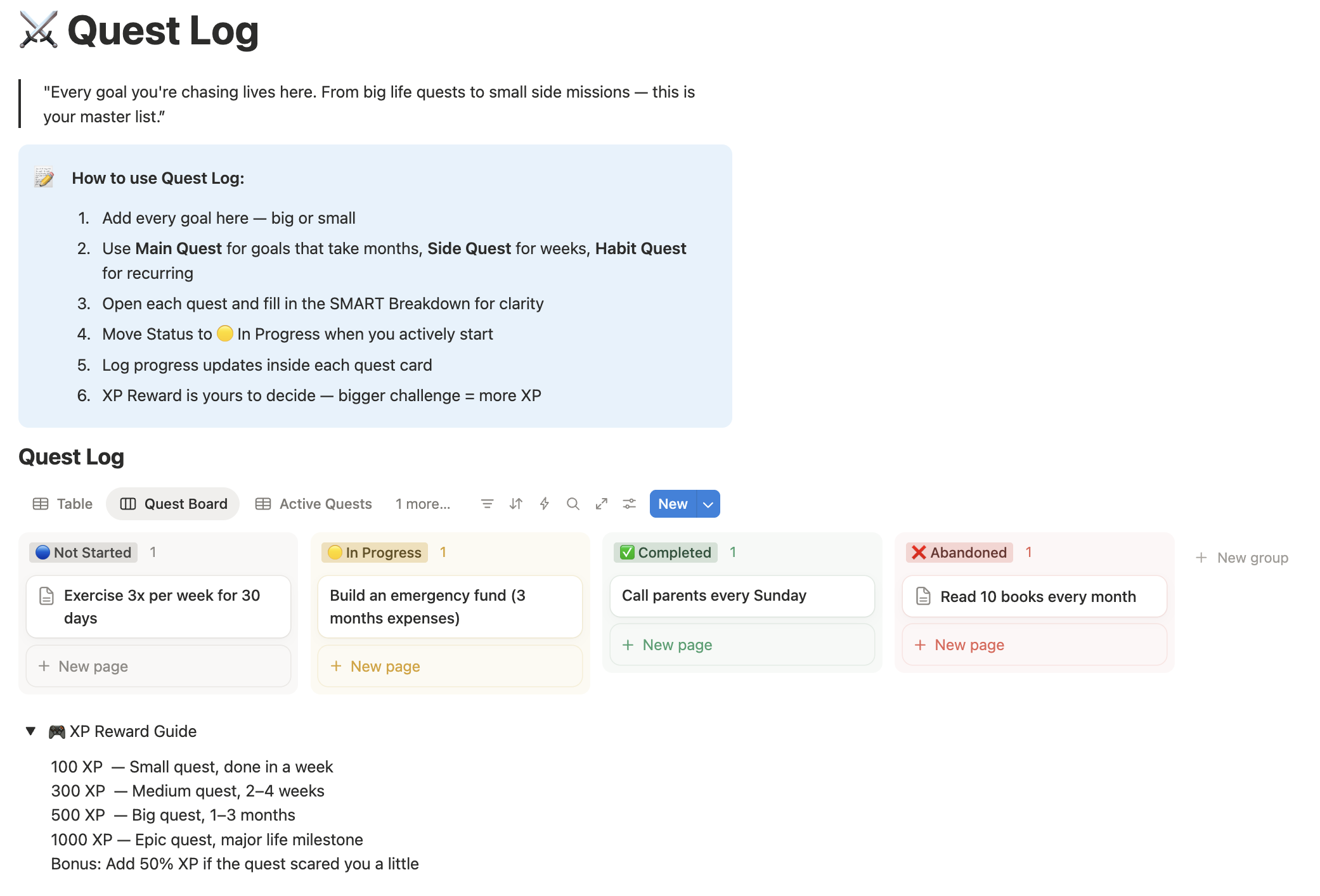Open the New button dropdown arrow
The image size is (1320, 896).
coord(708,504)
